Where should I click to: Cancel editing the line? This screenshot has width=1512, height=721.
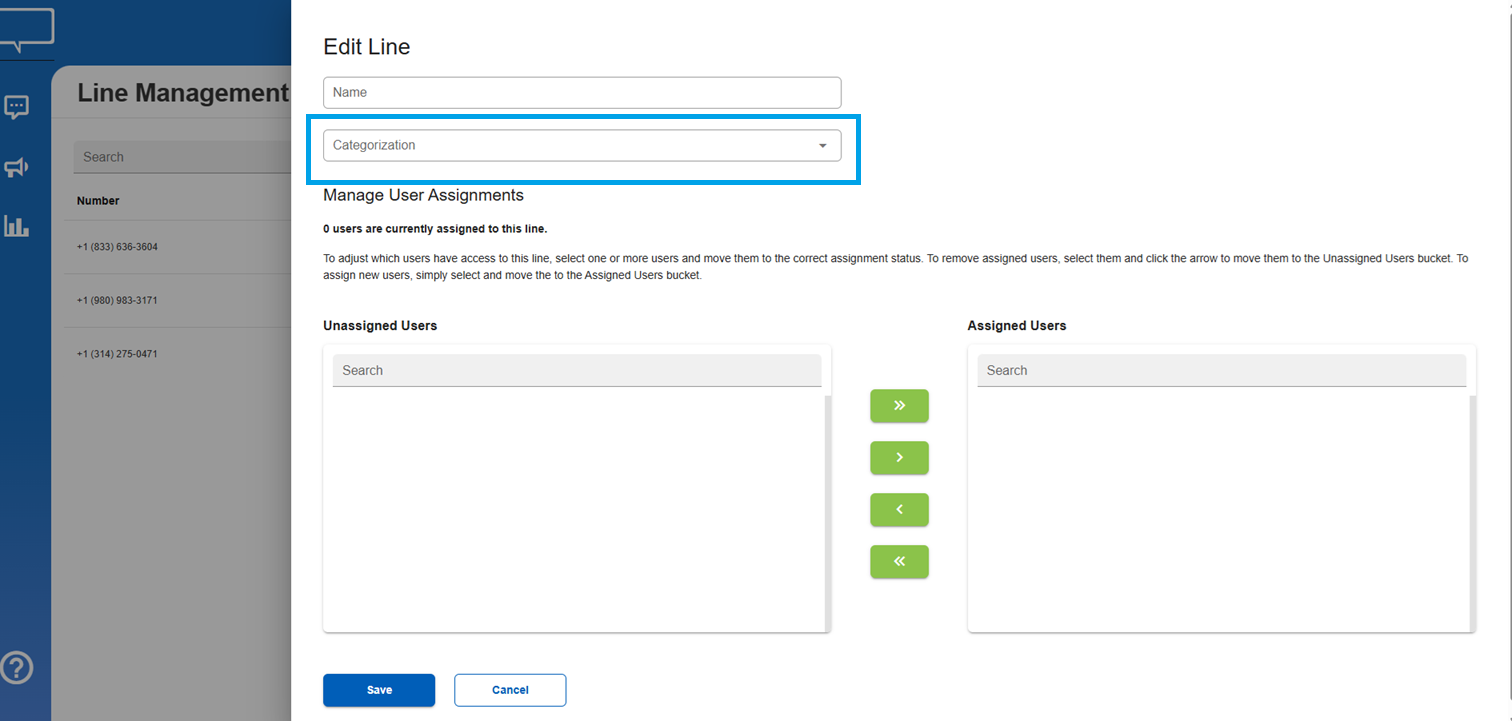tap(510, 690)
